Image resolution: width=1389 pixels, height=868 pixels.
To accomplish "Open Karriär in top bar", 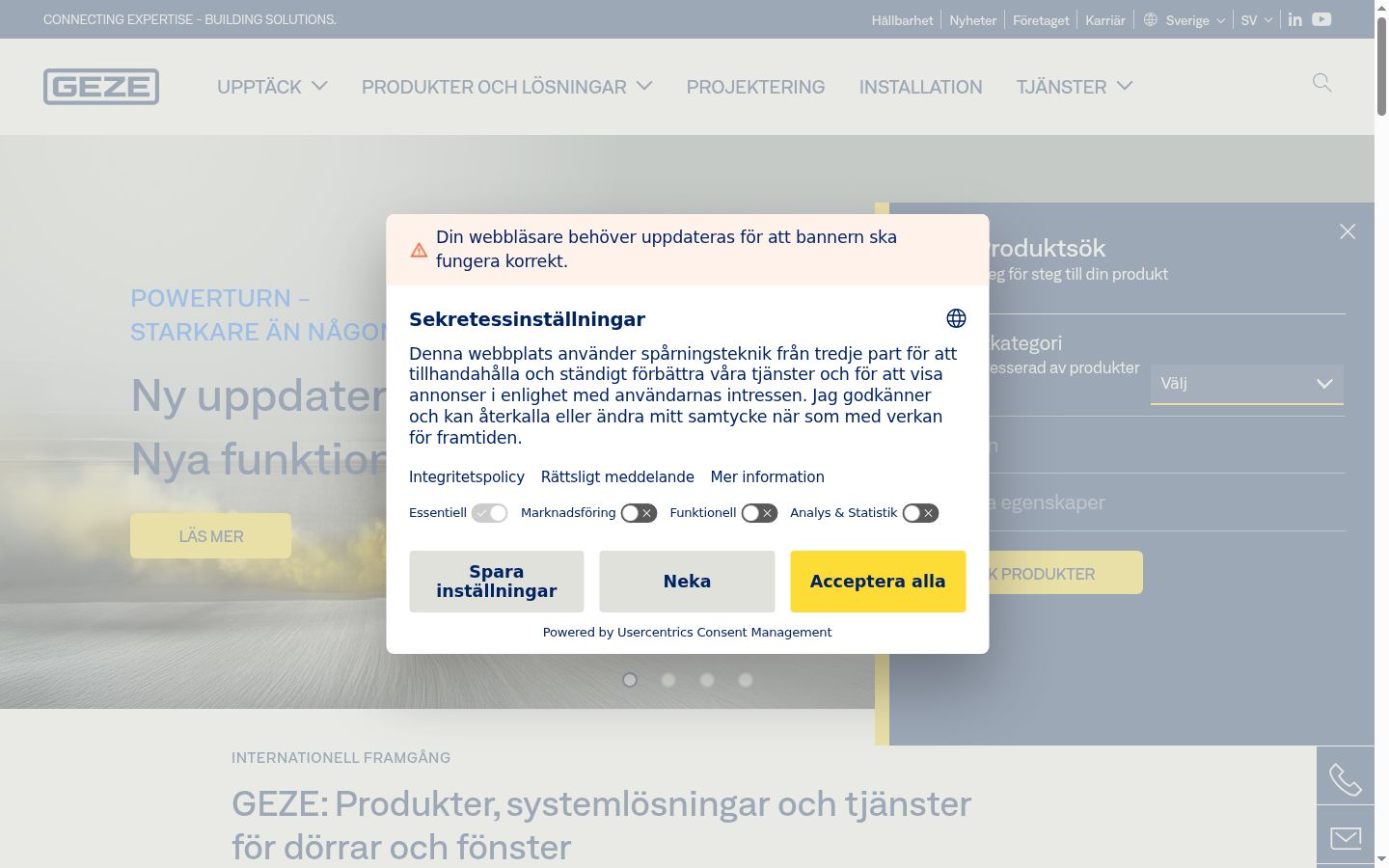I will 1105,20.
